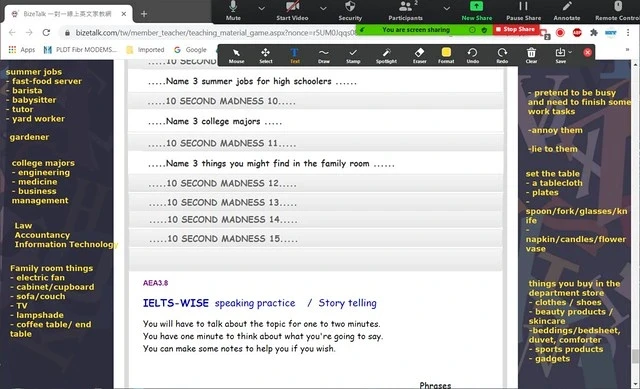The width and height of the screenshot is (640, 389).
Task: Select the Mouse annotation tool
Action: 236,56
